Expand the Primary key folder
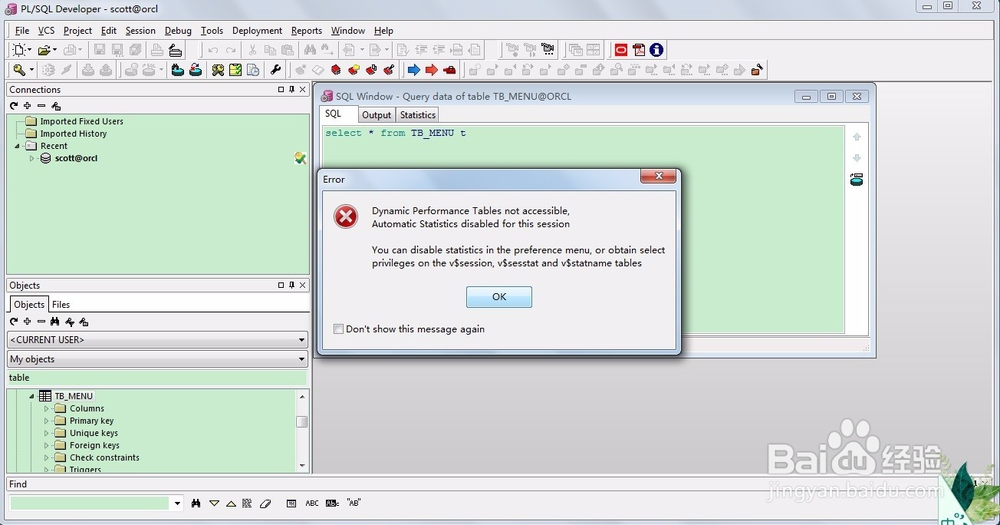 pos(46,421)
